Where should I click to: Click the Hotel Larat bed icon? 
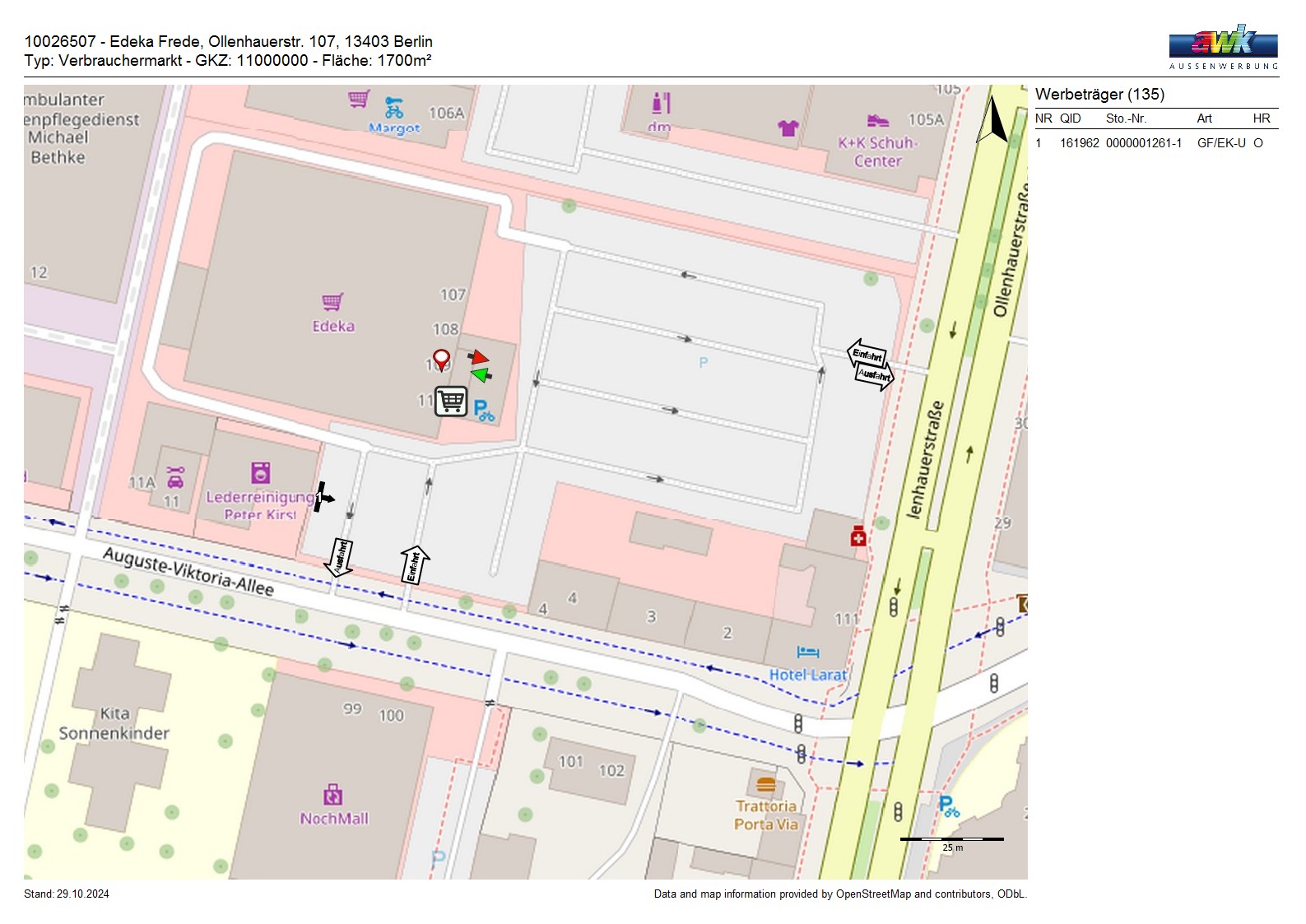[807, 652]
